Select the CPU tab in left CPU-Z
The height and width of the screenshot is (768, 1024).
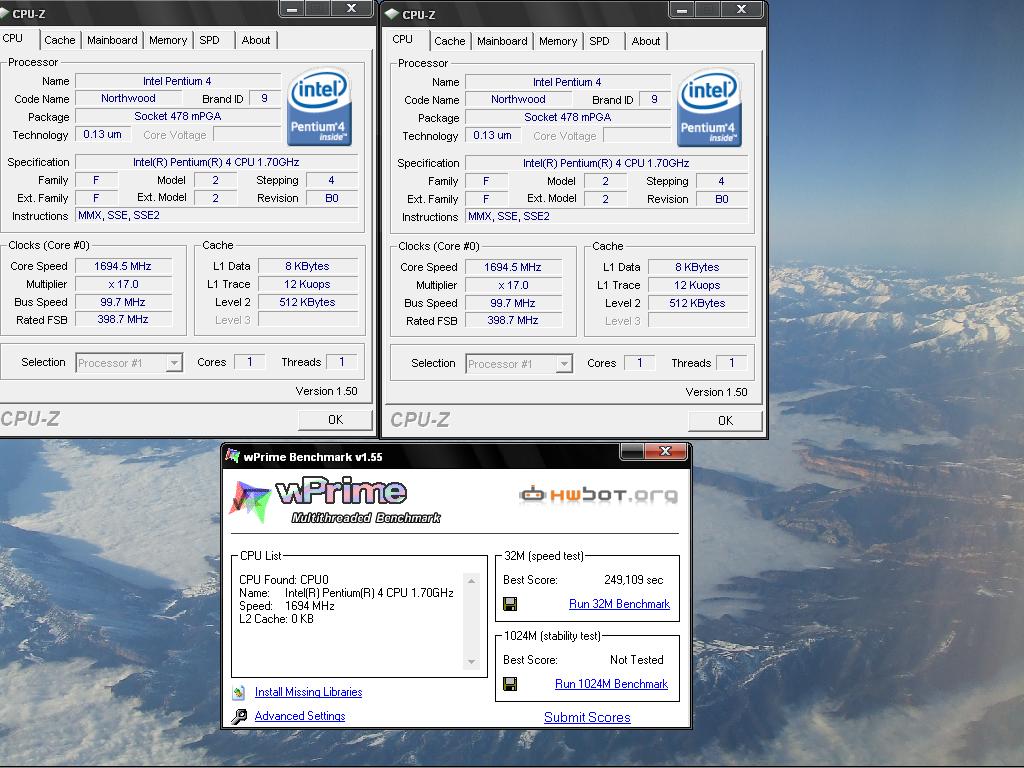tap(13, 38)
